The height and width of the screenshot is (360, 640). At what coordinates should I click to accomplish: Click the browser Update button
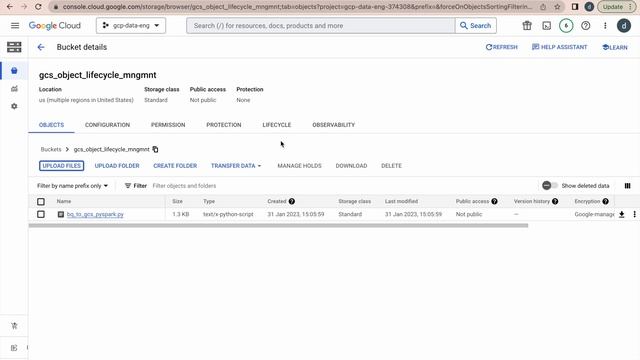pos(617,7)
